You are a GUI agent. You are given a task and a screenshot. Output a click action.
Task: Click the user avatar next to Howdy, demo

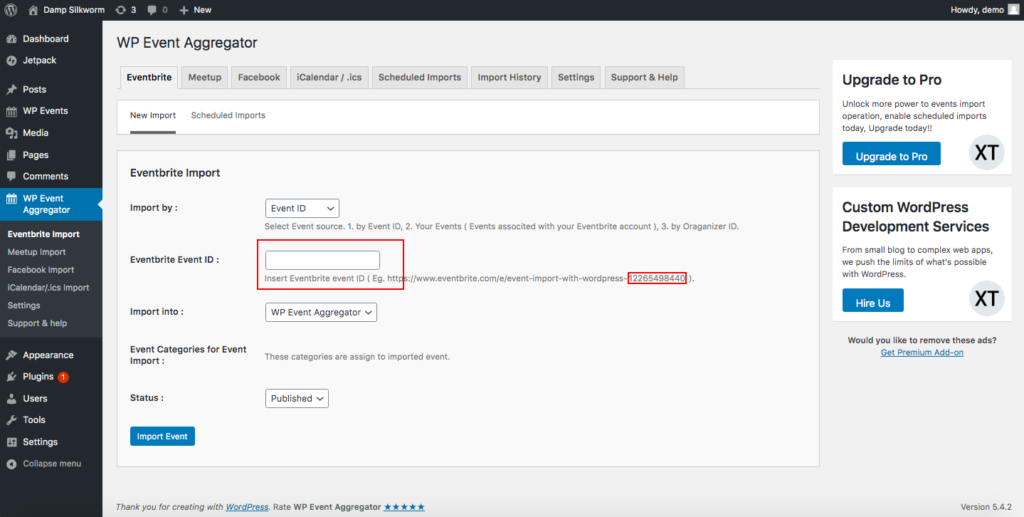coord(1013,10)
